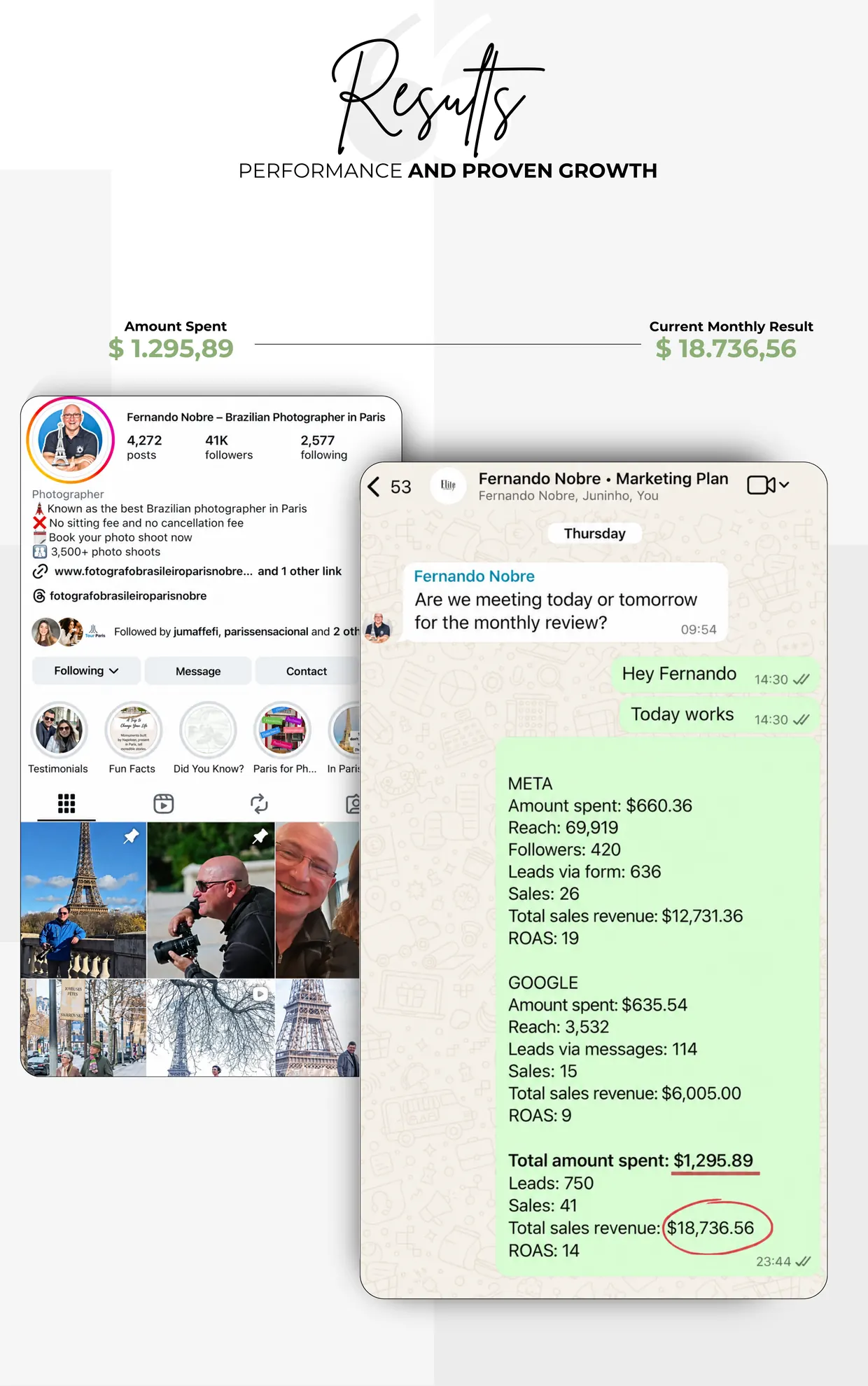This screenshot has width=868, height=1386.
Task: Tap the mutual follower avatars
Action: (x=68, y=632)
